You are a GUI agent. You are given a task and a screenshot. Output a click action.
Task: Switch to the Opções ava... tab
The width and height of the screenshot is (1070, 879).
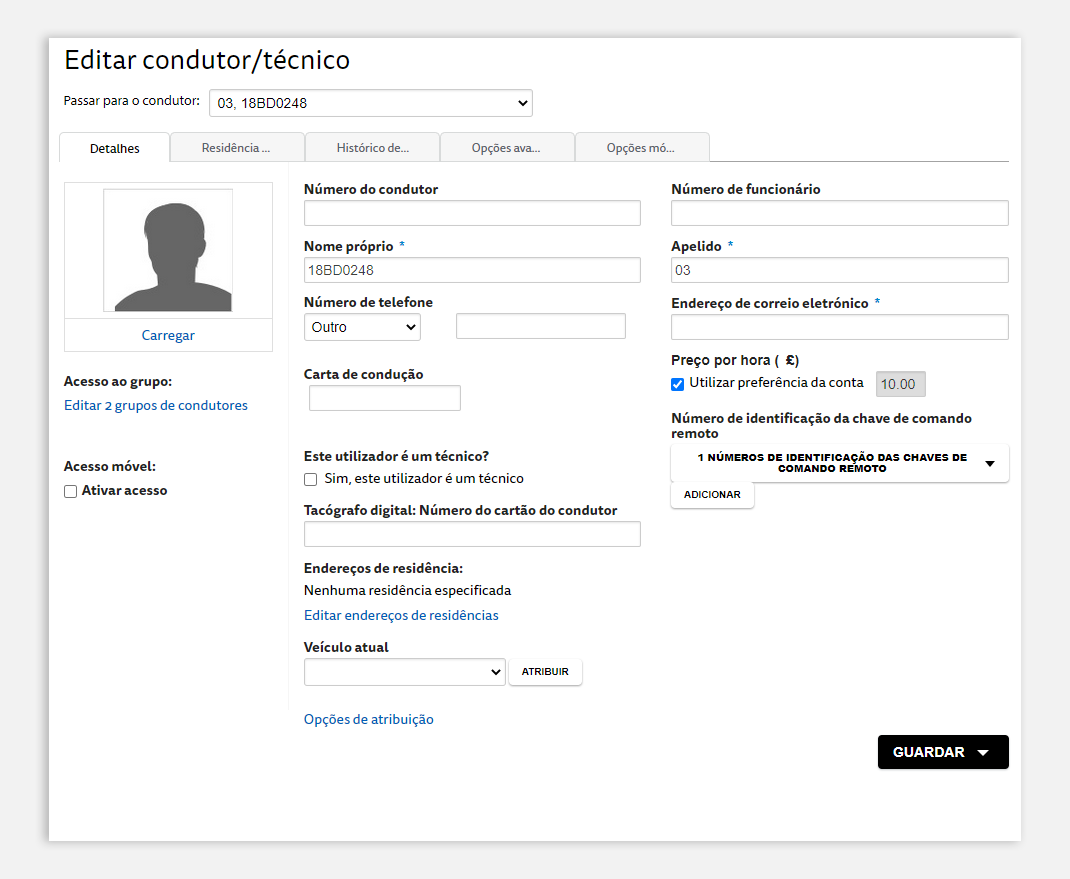(506, 147)
